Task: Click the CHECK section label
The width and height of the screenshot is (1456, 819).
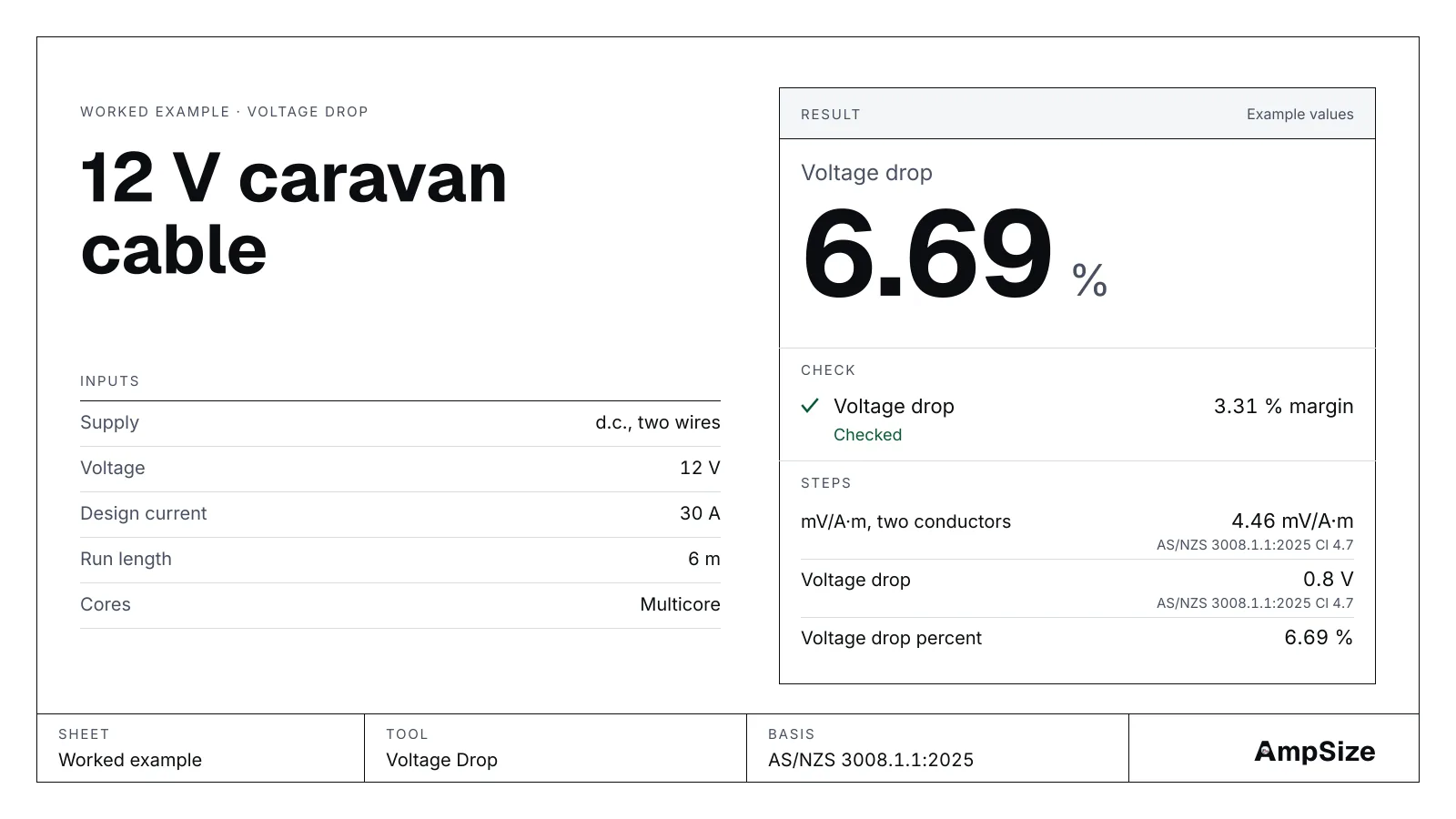Action: click(x=828, y=370)
